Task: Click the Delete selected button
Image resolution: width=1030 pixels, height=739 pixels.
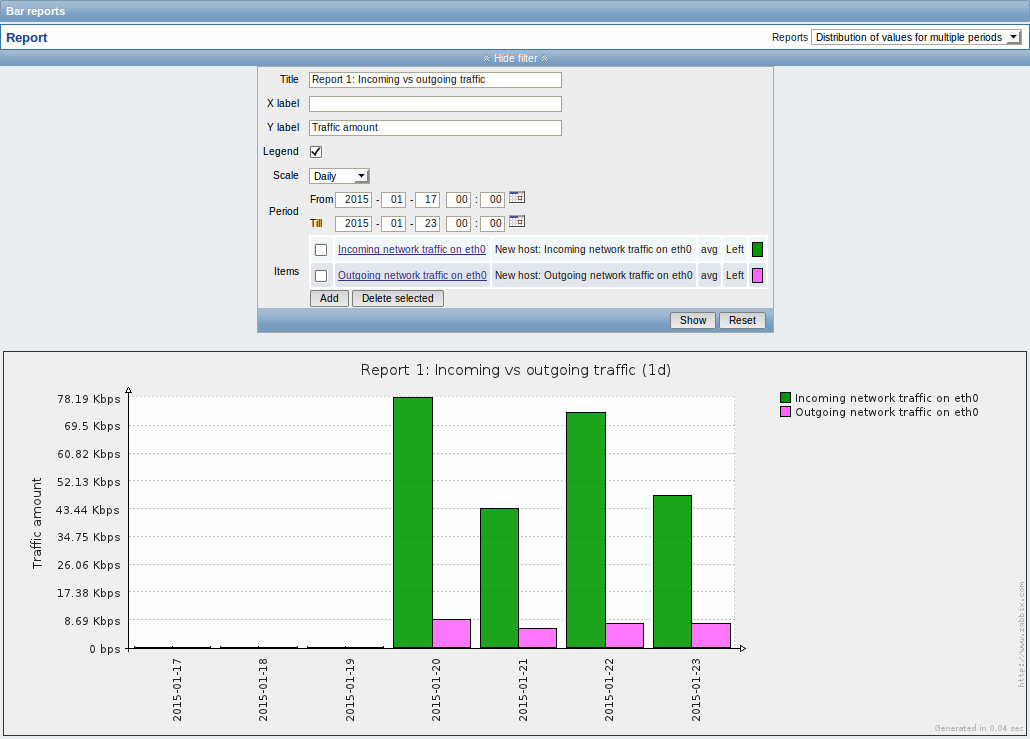Action: pos(397,298)
